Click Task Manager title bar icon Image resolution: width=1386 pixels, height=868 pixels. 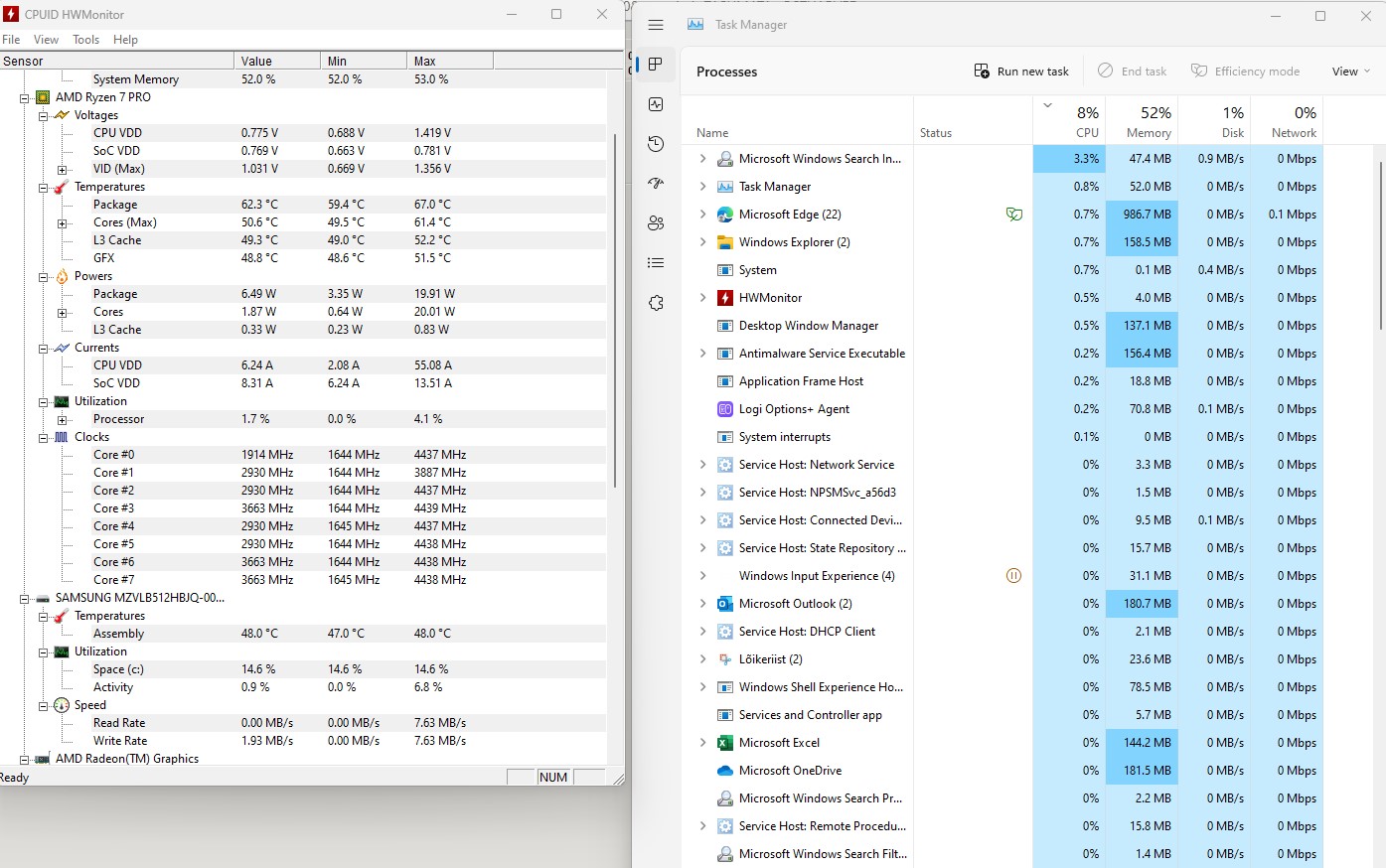[695, 24]
